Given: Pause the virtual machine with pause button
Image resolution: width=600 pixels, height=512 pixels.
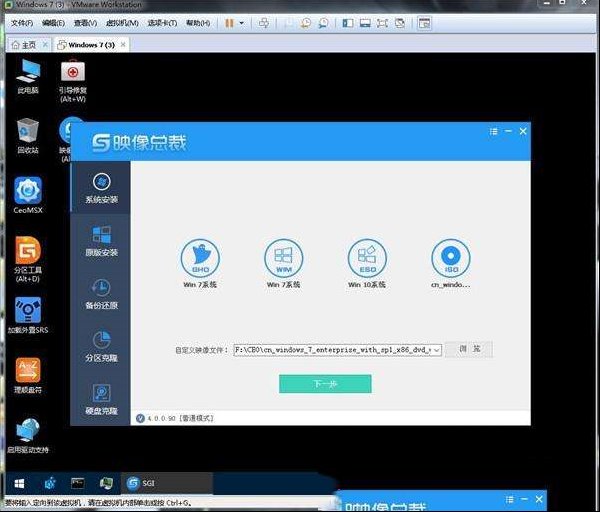Looking at the screenshot, I should pos(229,23).
